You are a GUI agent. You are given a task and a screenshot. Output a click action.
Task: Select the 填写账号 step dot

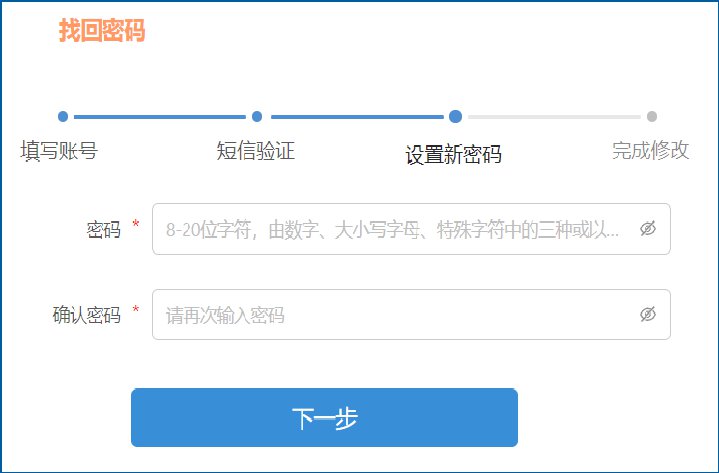tap(63, 116)
